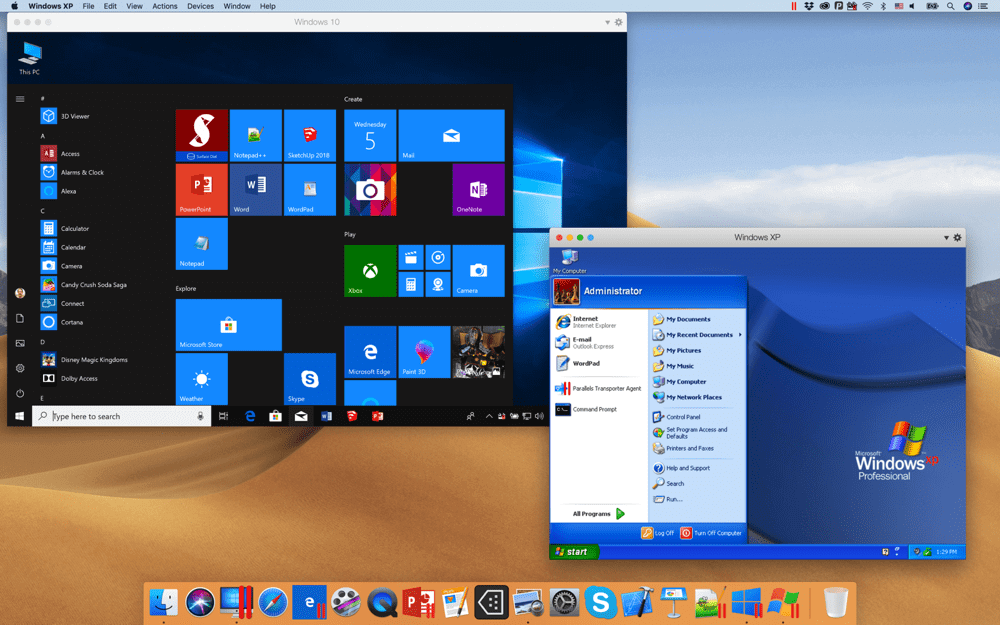Click the XP green start button
The width and height of the screenshot is (1000, 625).
pyautogui.click(x=573, y=552)
